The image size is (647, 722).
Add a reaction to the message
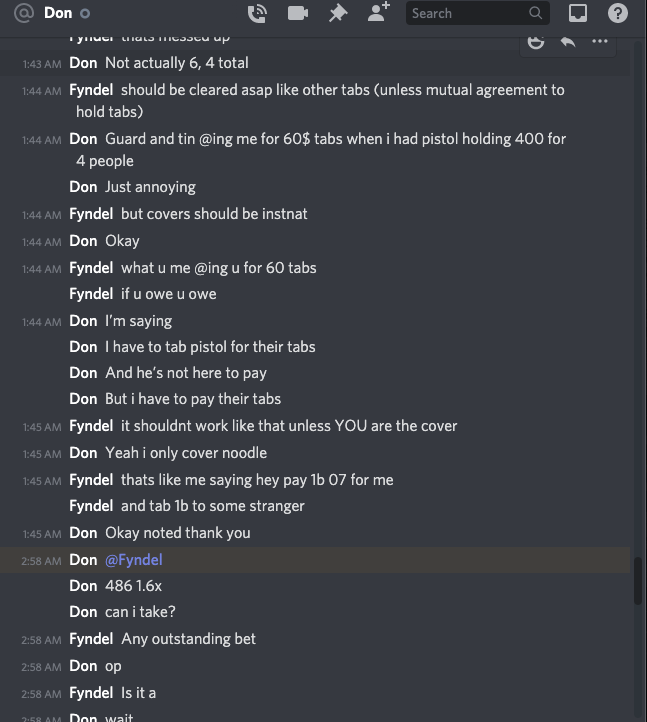click(x=536, y=41)
